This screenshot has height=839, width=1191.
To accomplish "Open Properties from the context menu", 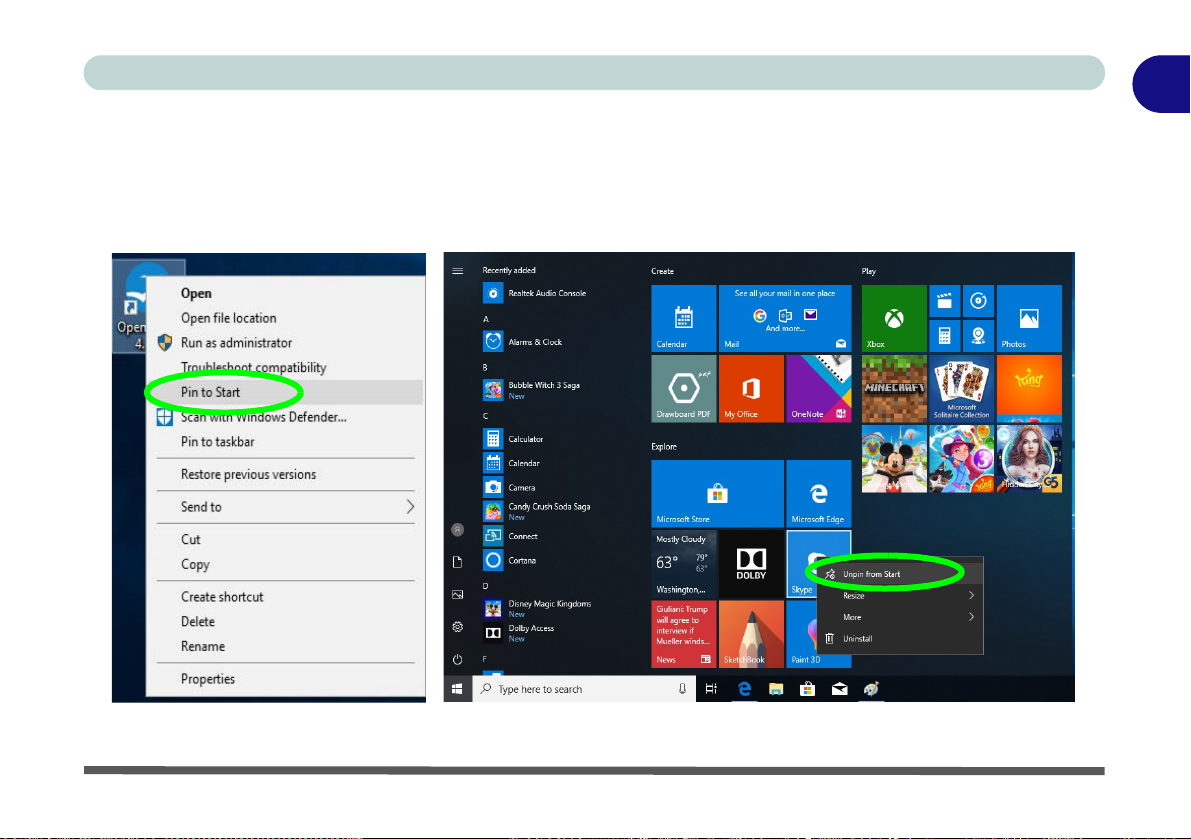I will coord(207,679).
